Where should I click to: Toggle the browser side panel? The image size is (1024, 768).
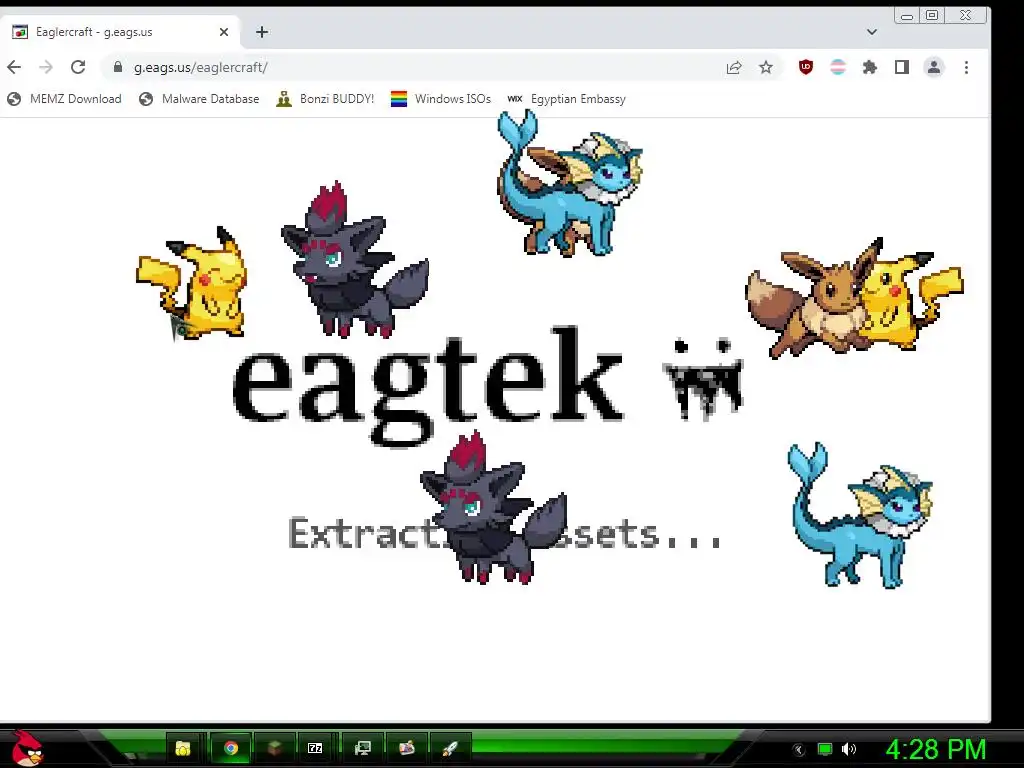902,67
